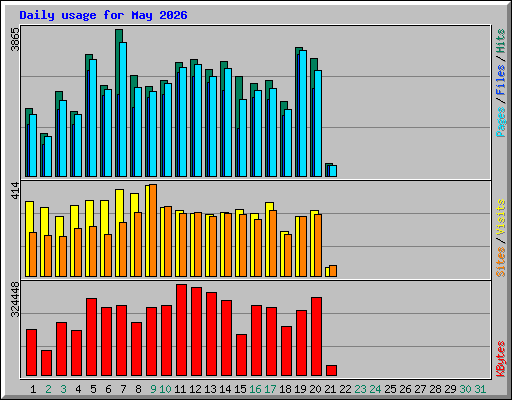Click the yellow 'Visits' legend label

coord(500,218)
